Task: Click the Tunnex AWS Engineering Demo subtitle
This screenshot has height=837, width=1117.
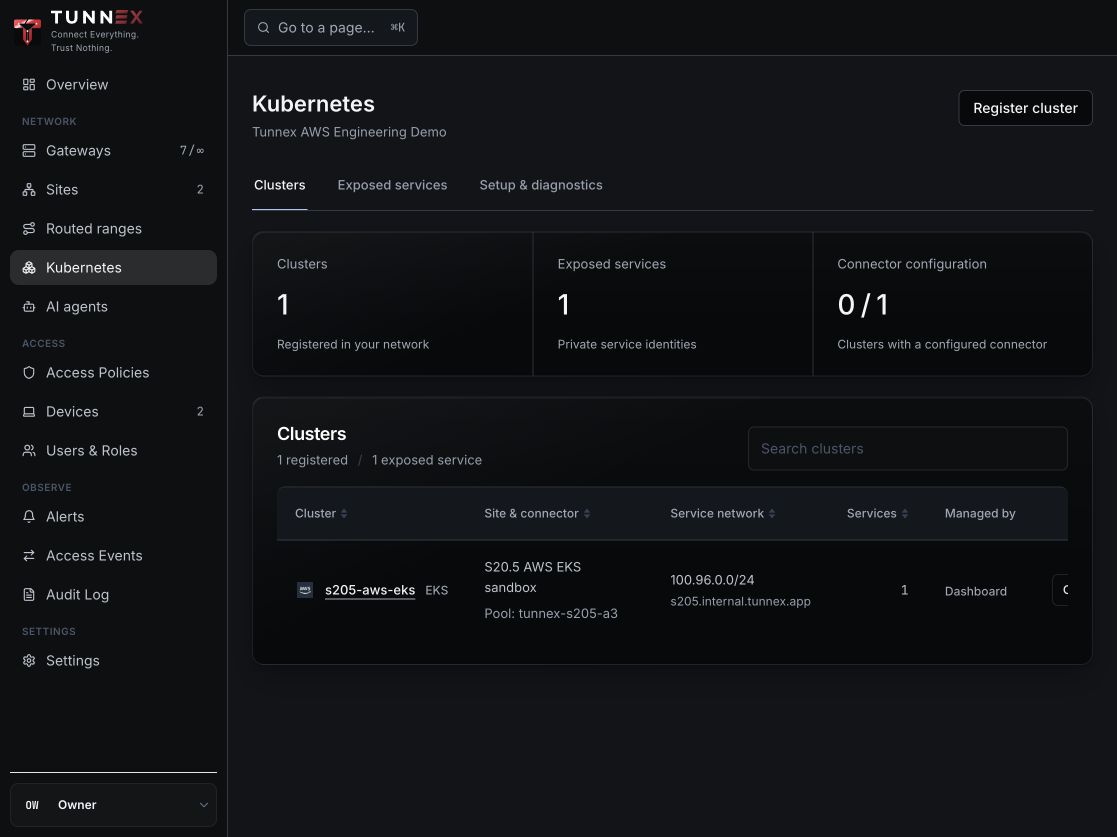Action: click(349, 132)
